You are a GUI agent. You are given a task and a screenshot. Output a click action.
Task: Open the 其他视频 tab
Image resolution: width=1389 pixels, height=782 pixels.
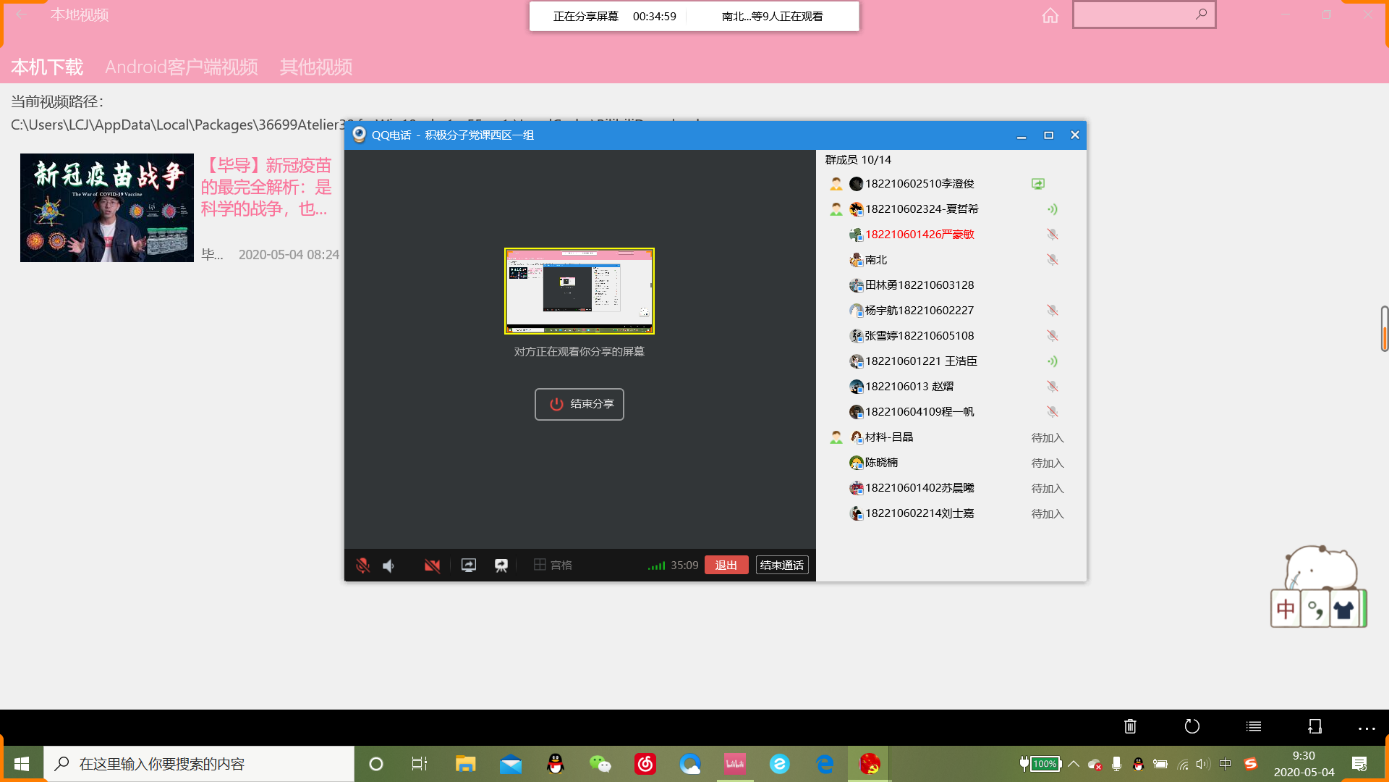click(x=316, y=67)
